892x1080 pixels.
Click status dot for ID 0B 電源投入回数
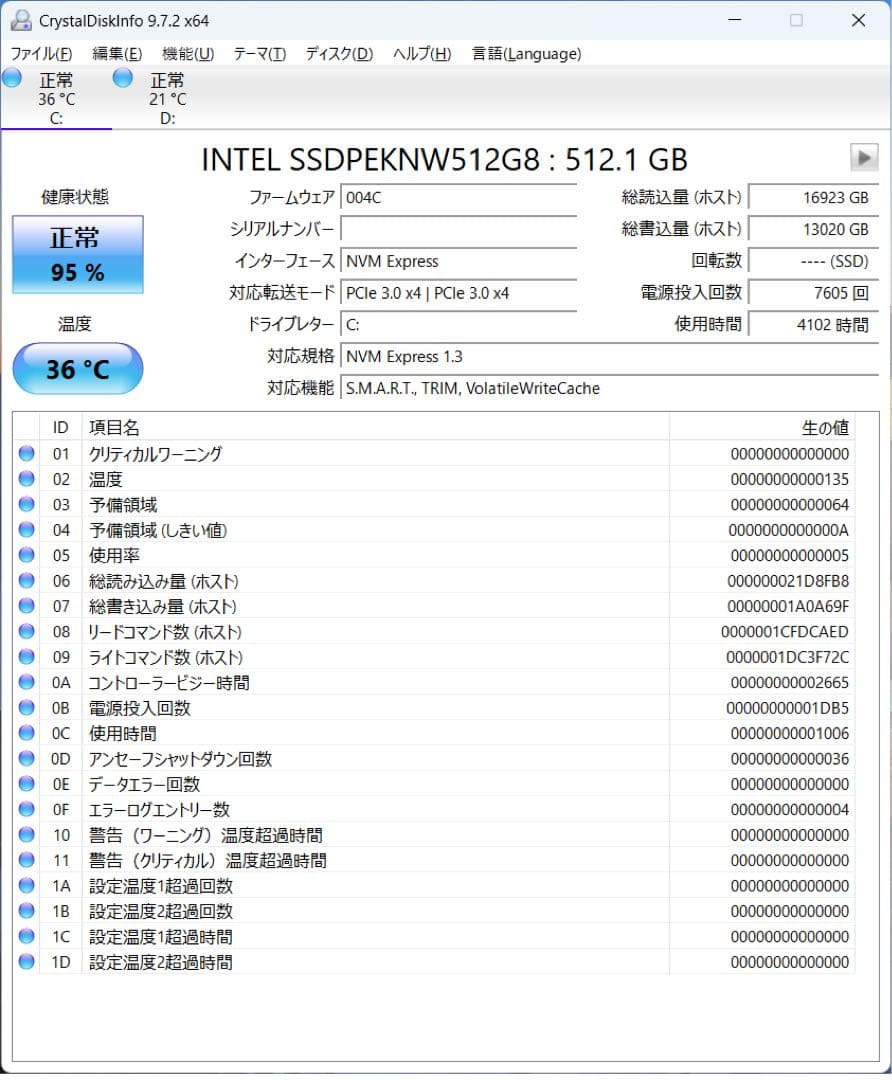click(27, 707)
